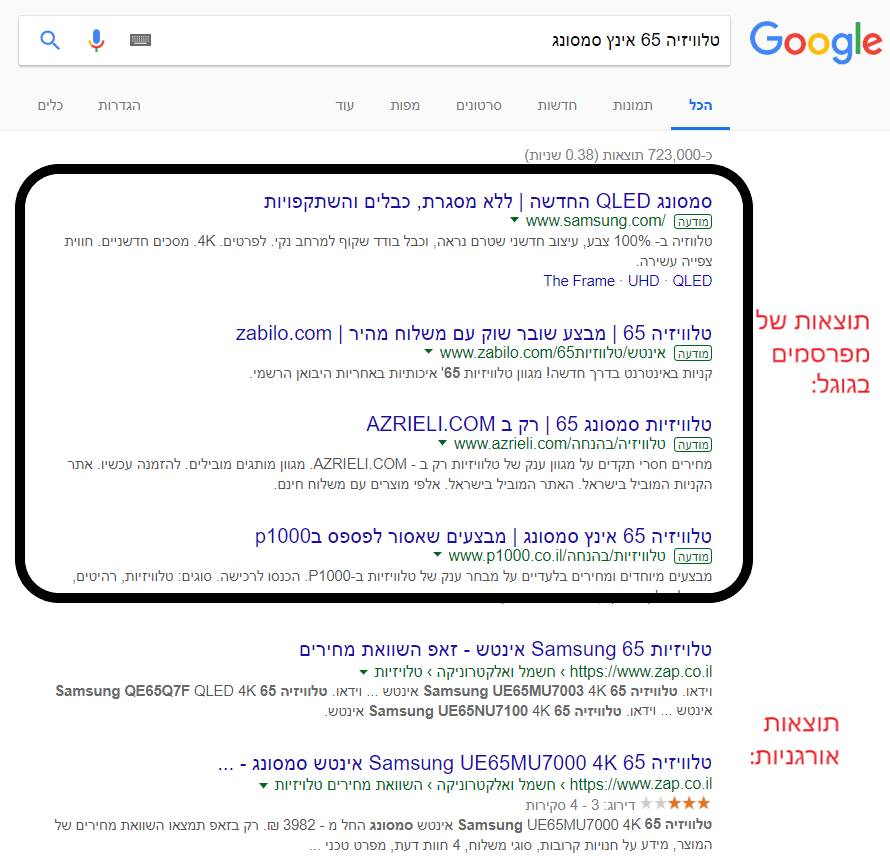
Task: Open the Samsung QLED ad headline link
Action: point(488,201)
